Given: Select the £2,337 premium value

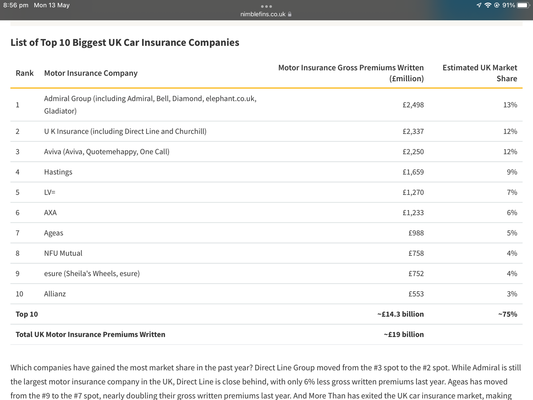Looking at the screenshot, I should (413, 132).
